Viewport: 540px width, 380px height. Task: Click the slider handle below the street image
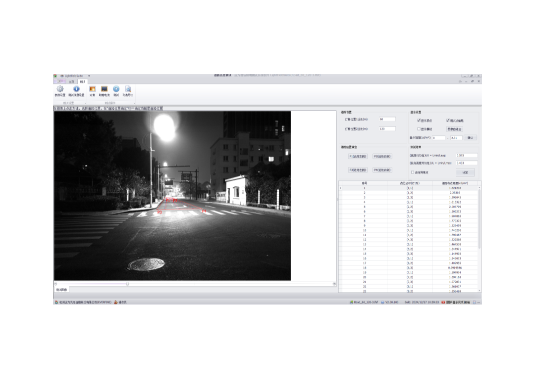pos(127,284)
